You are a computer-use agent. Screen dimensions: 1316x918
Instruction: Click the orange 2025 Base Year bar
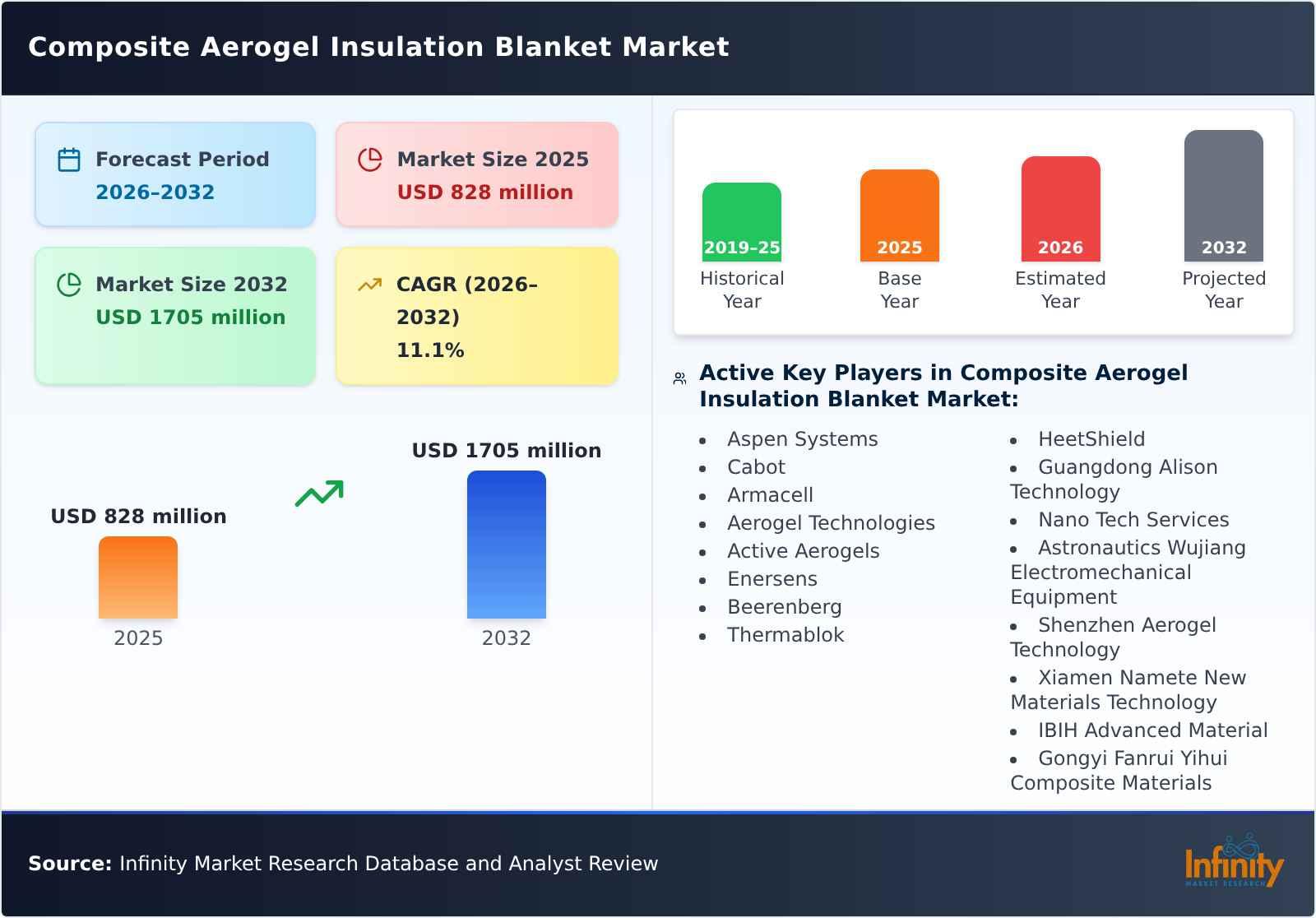click(x=899, y=214)
